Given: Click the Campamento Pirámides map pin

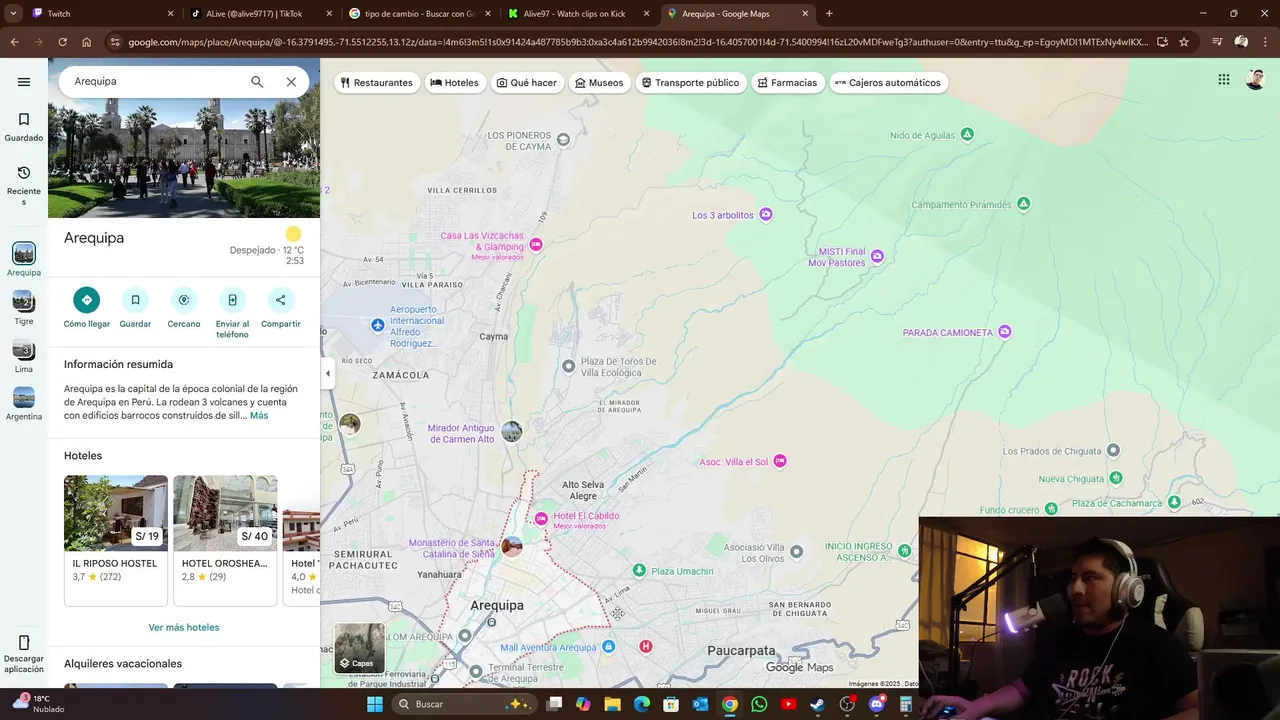Looking at the screenshot, I should 1023,204.
